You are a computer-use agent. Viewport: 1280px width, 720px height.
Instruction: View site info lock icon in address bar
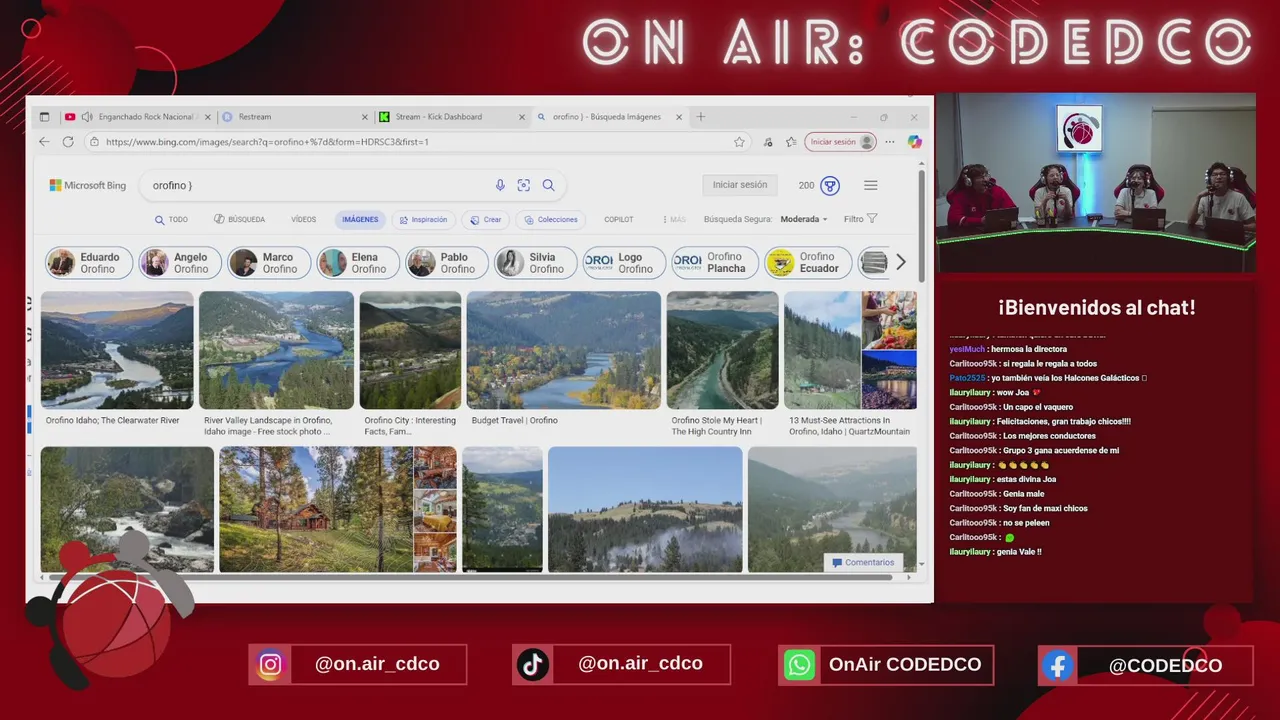pos(95,142)
